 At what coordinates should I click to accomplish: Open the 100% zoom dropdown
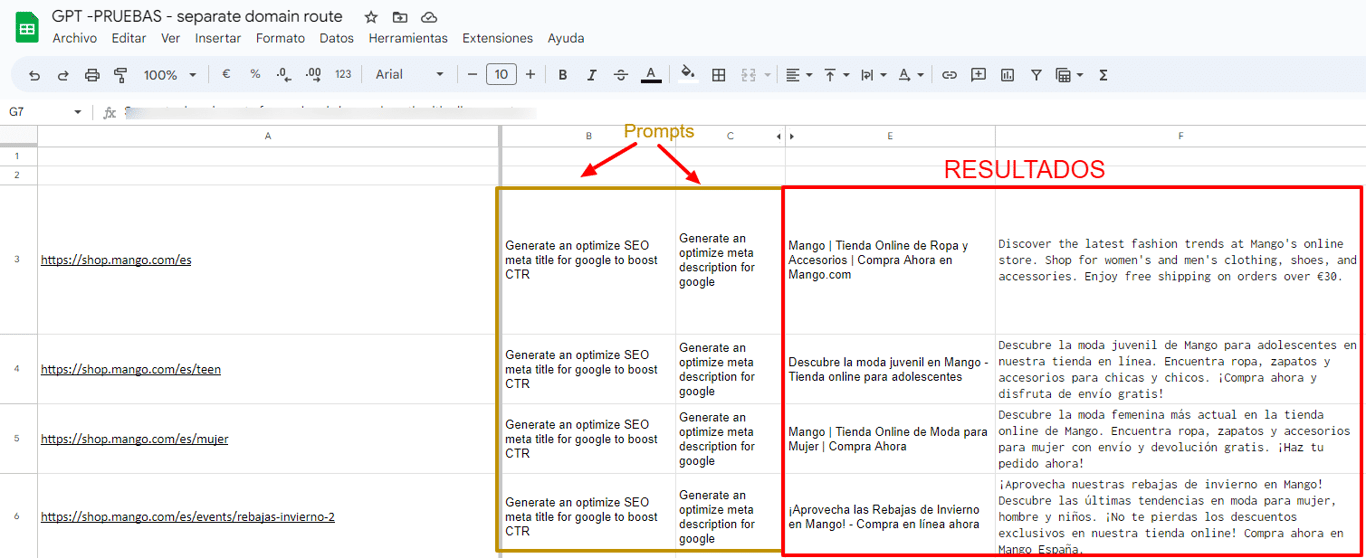pos(170,75)
